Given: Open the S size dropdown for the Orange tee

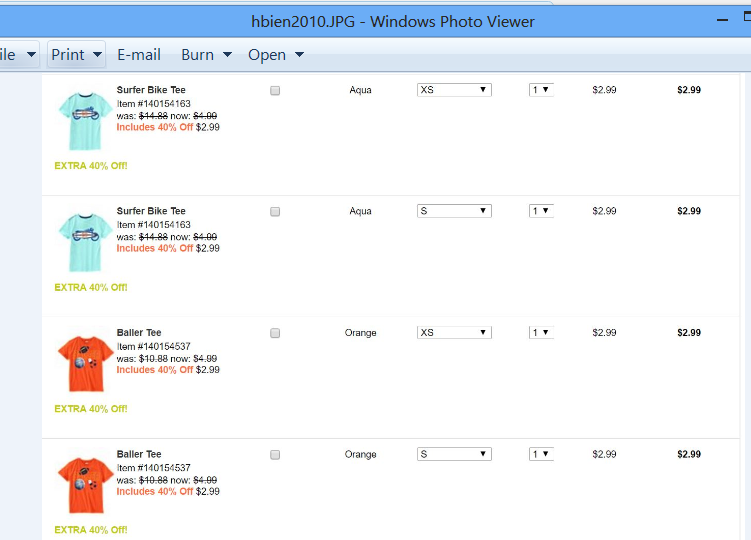Looking at the screenshot, I should point(454,454).
